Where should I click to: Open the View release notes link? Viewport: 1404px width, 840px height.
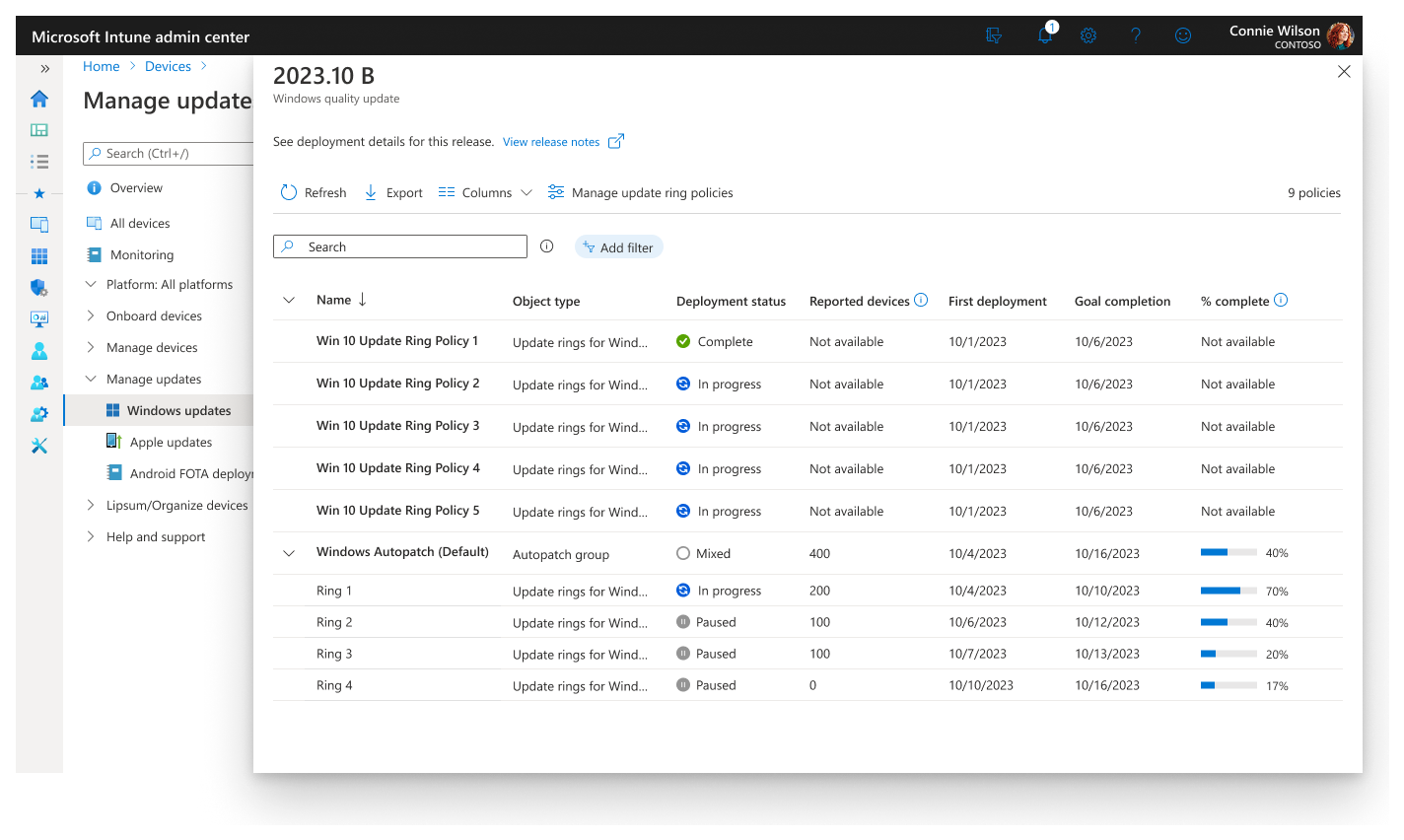tap(551, 142)
